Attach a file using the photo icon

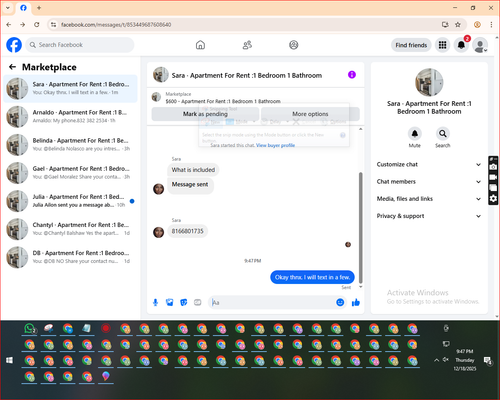click(170, 302)
